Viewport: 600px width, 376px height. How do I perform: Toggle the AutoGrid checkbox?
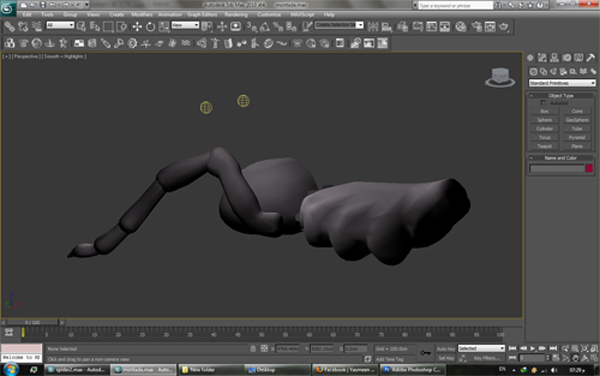pos(543,103)
